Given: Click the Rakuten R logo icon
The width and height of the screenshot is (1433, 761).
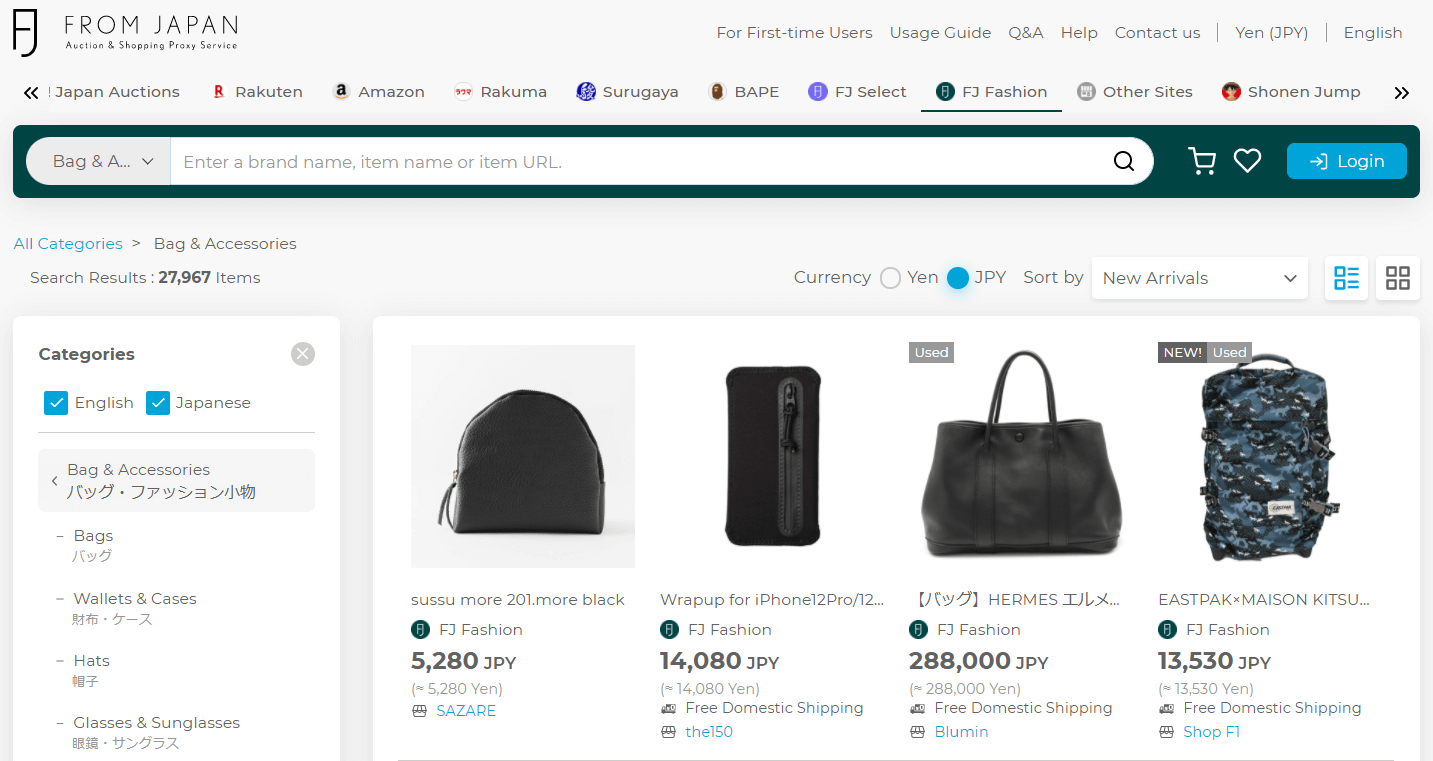Looking at the screenshot, I should tap(219, 92).
